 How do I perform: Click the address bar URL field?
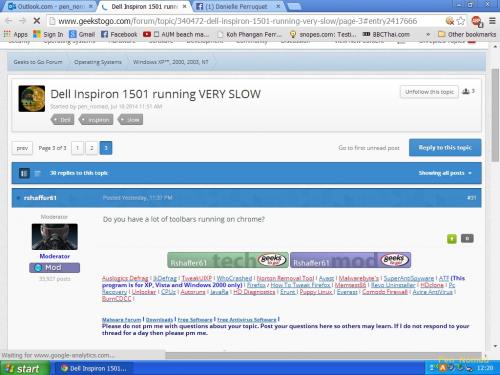tap(237, 21)
